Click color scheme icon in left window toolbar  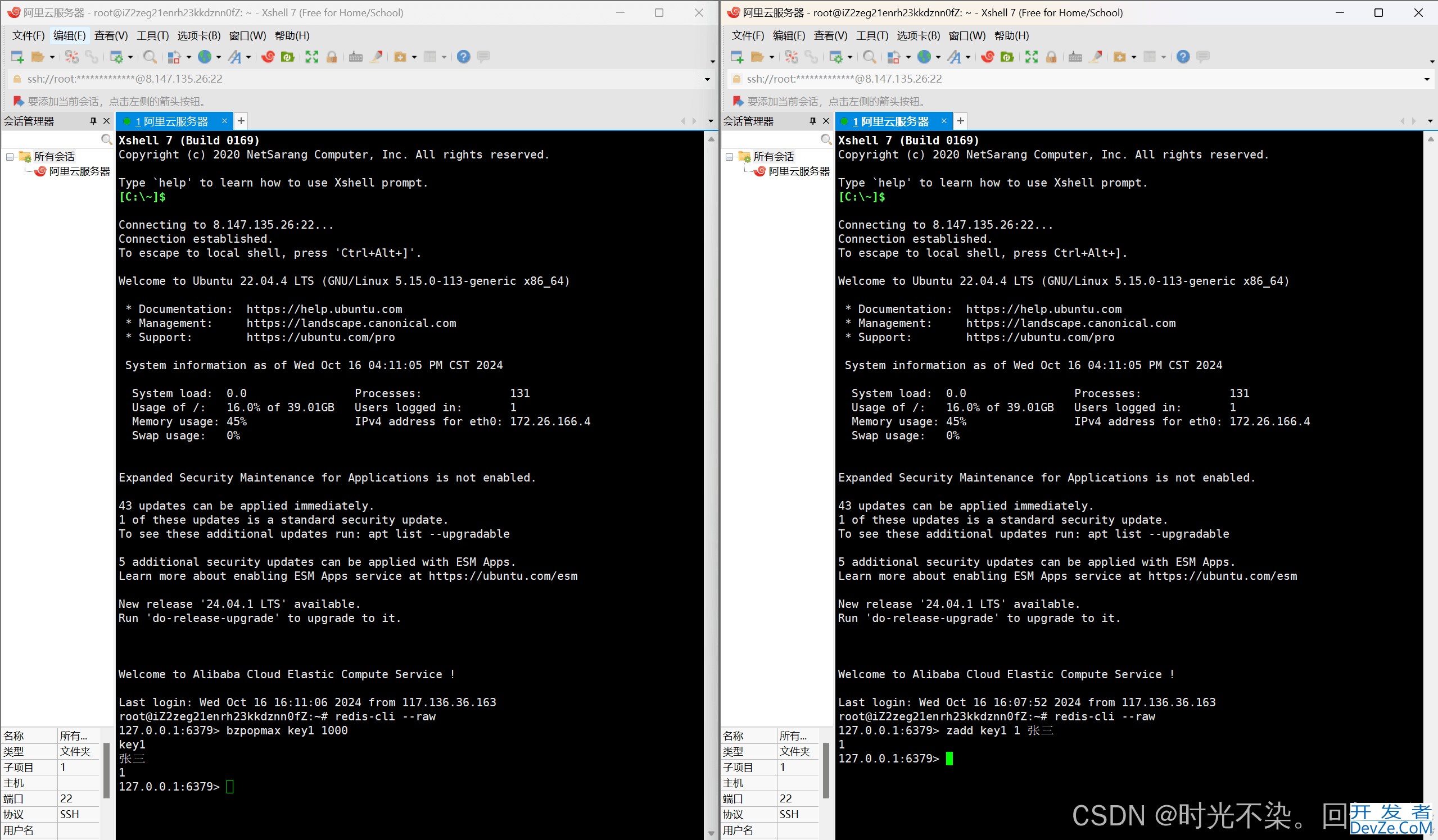(x=174, y=56)
